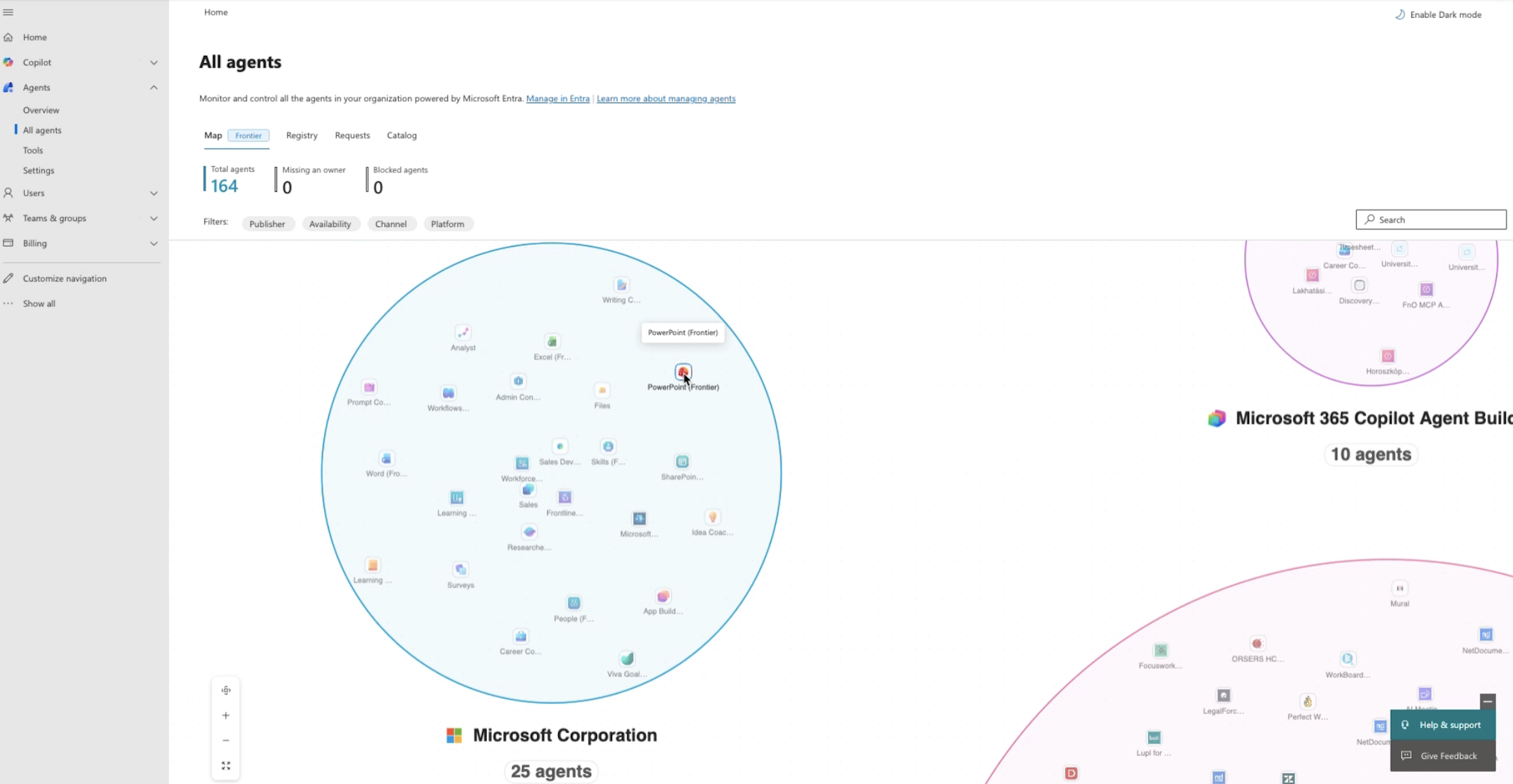
Task: Expand the Billing navigation section
Action: pyautogui.click(x=154, y=243)
